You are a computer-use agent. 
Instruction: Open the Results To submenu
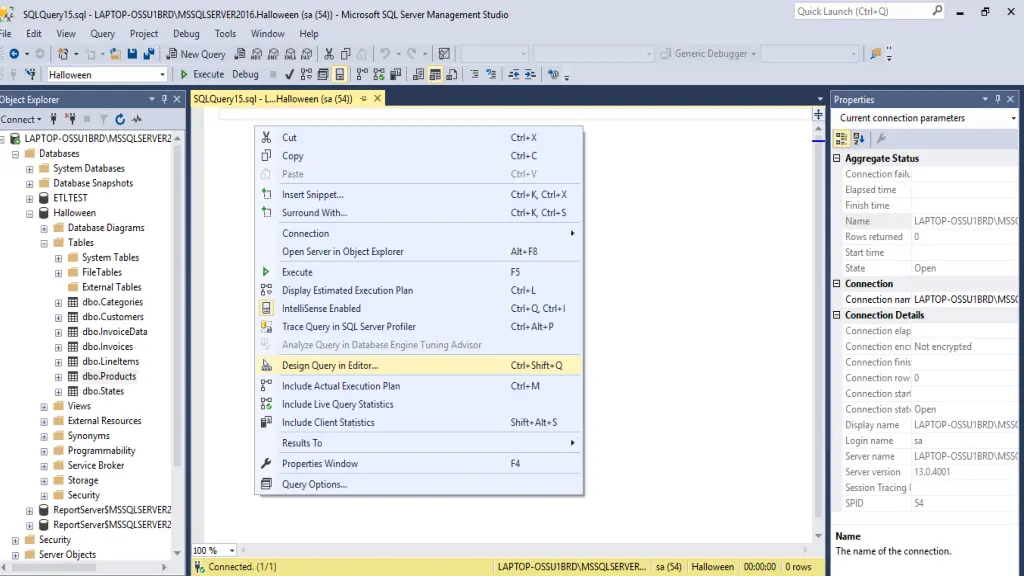419,443
